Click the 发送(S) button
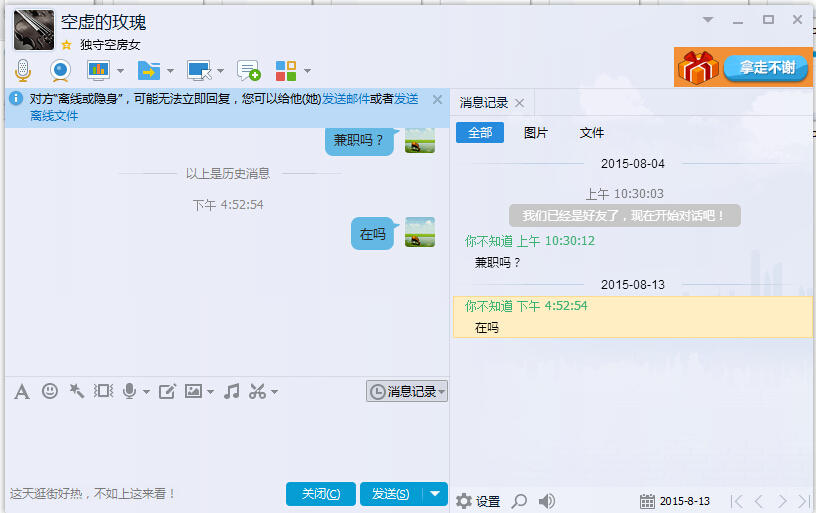The image size is (816, 513). [x=391, y=494]
